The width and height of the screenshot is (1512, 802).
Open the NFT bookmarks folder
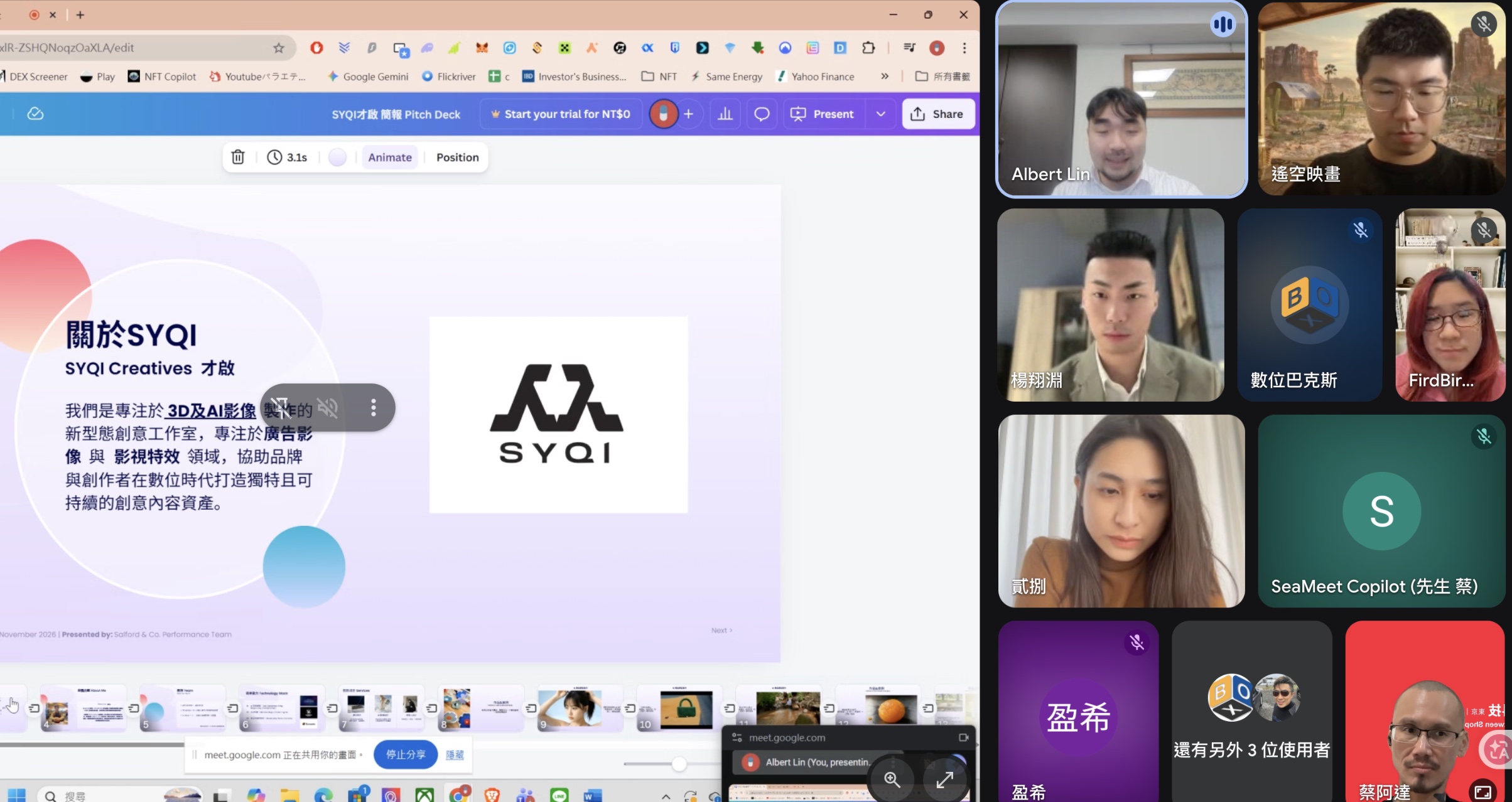(x=659, y=76)
